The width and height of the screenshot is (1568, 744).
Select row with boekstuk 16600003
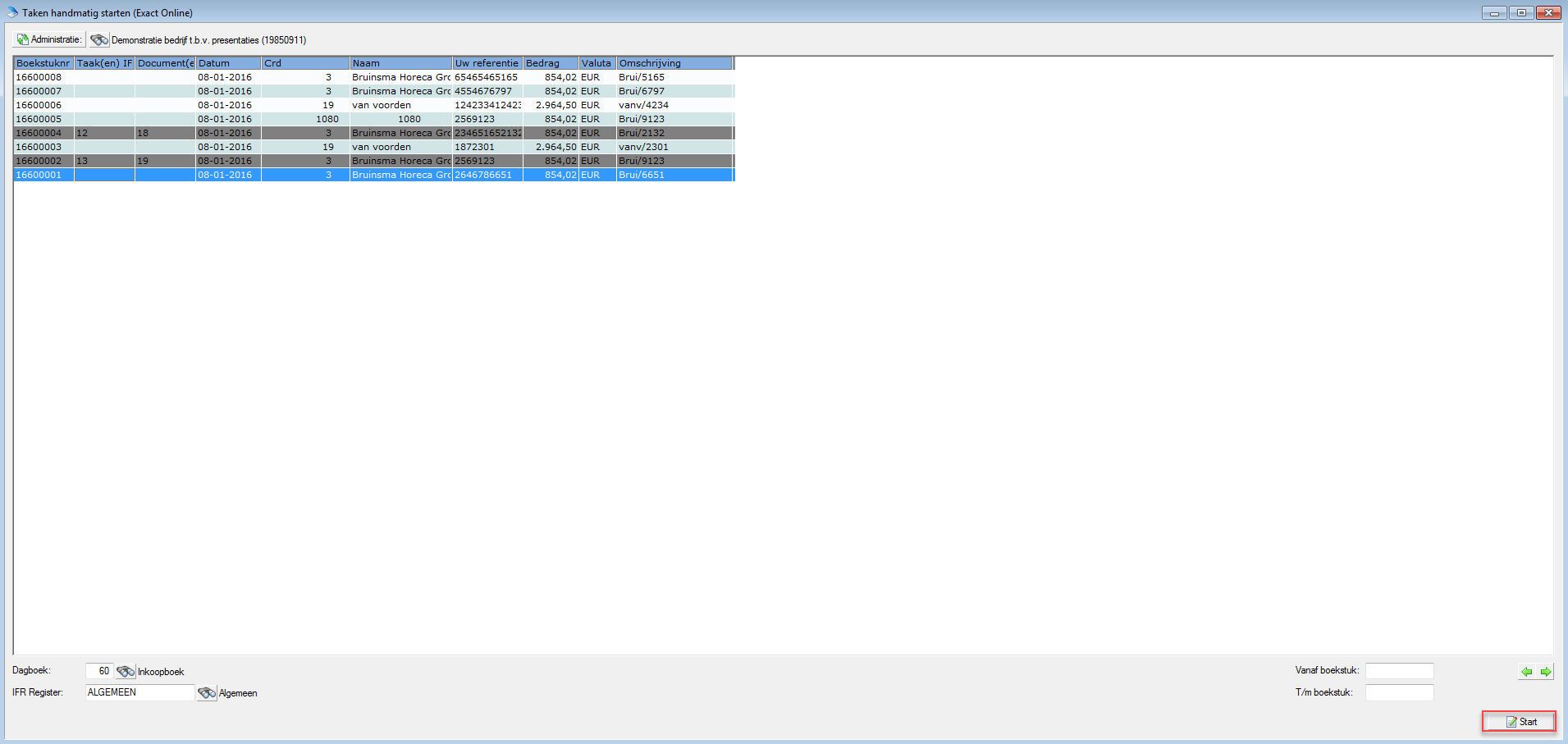(x=373, y=147)
